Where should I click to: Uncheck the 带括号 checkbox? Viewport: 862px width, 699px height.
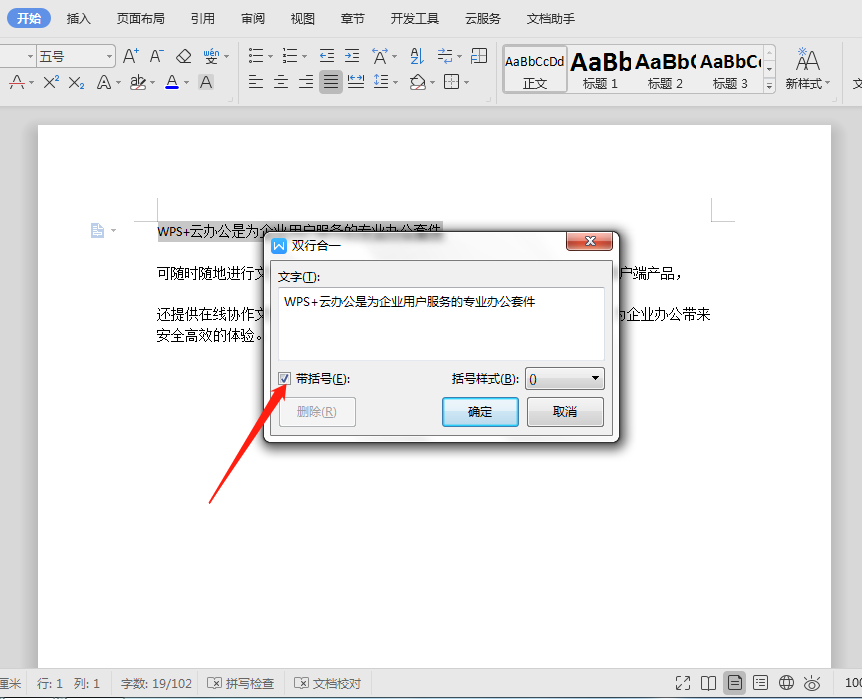[284, 378]
